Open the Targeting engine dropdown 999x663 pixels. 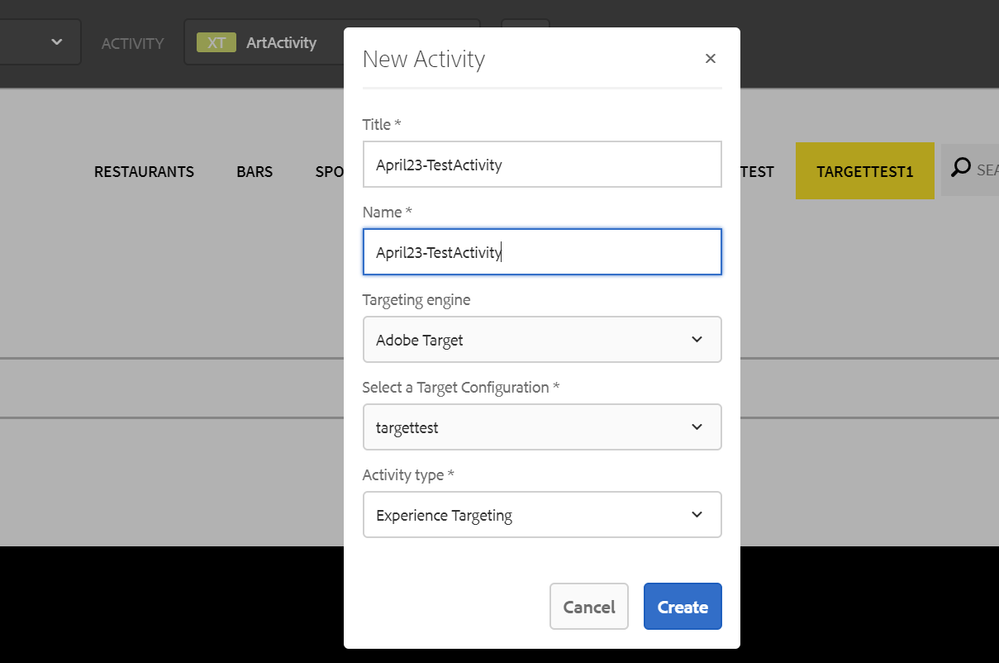click(541, 340)
